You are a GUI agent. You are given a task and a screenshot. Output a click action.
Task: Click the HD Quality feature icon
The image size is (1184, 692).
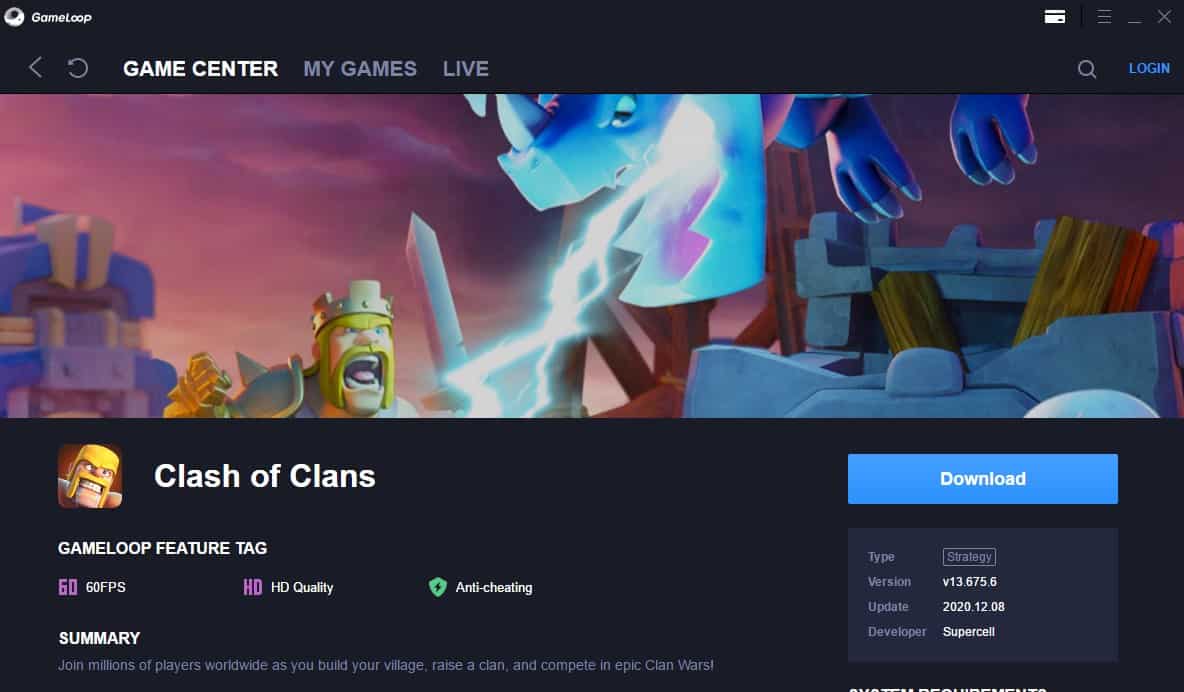(x=253, y=587)
